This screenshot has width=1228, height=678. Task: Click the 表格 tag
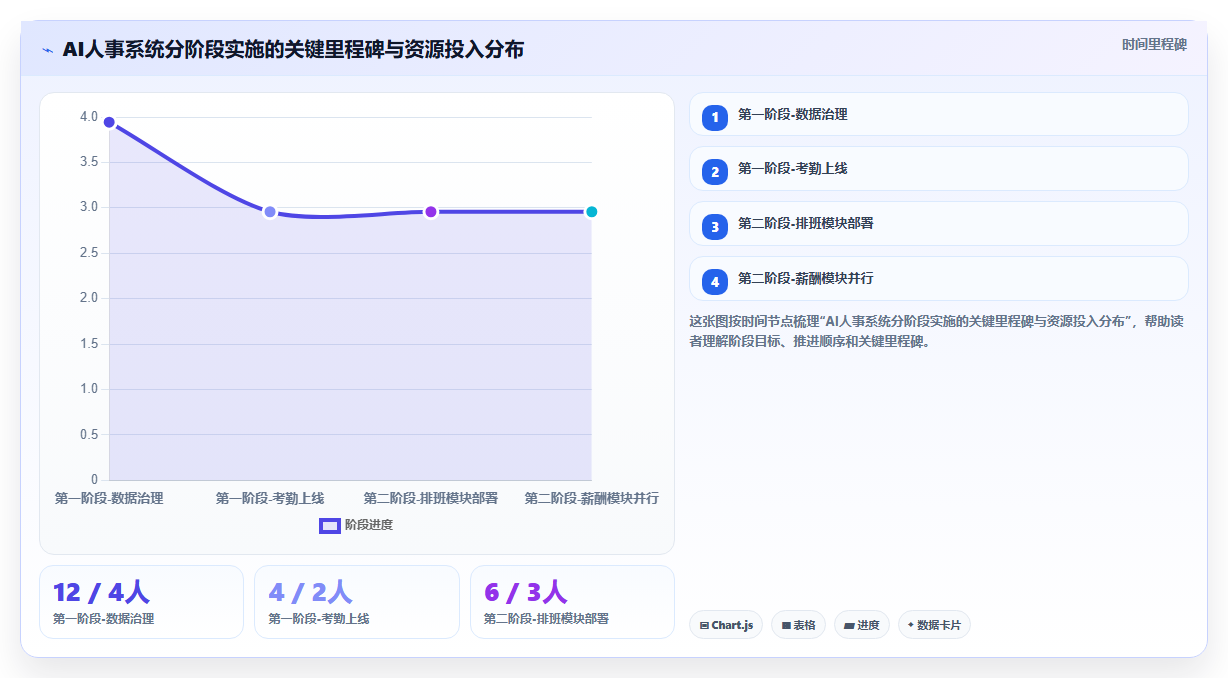point(798,625)
